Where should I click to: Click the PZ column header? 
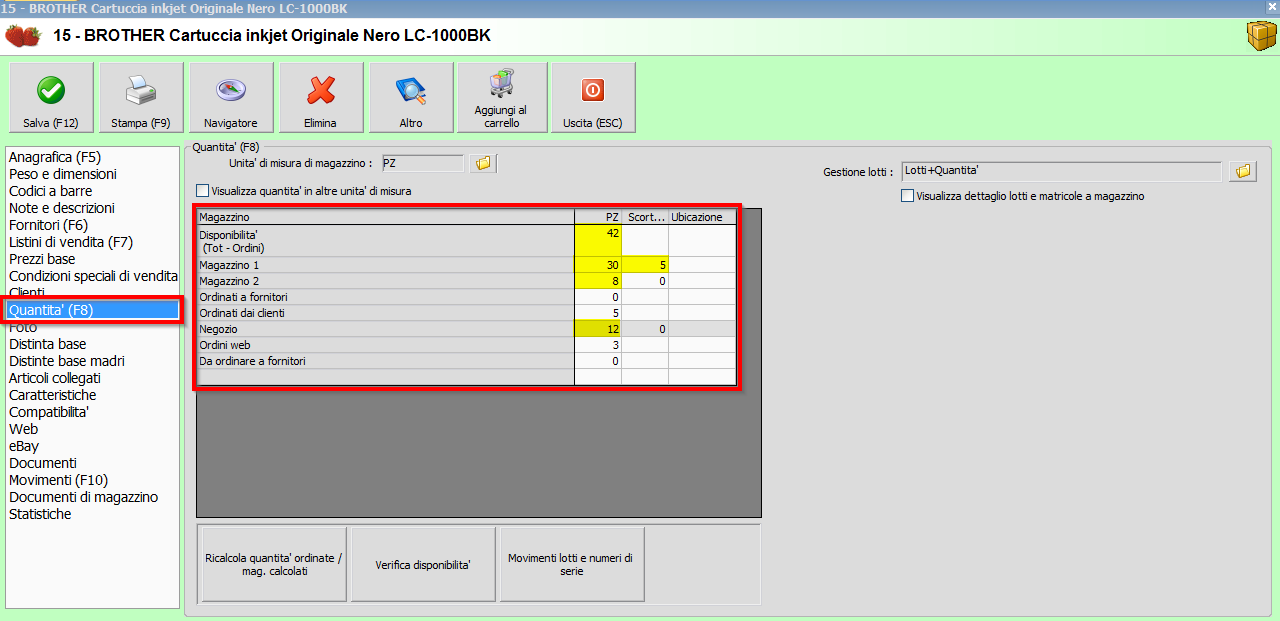[x=598, y=217]
